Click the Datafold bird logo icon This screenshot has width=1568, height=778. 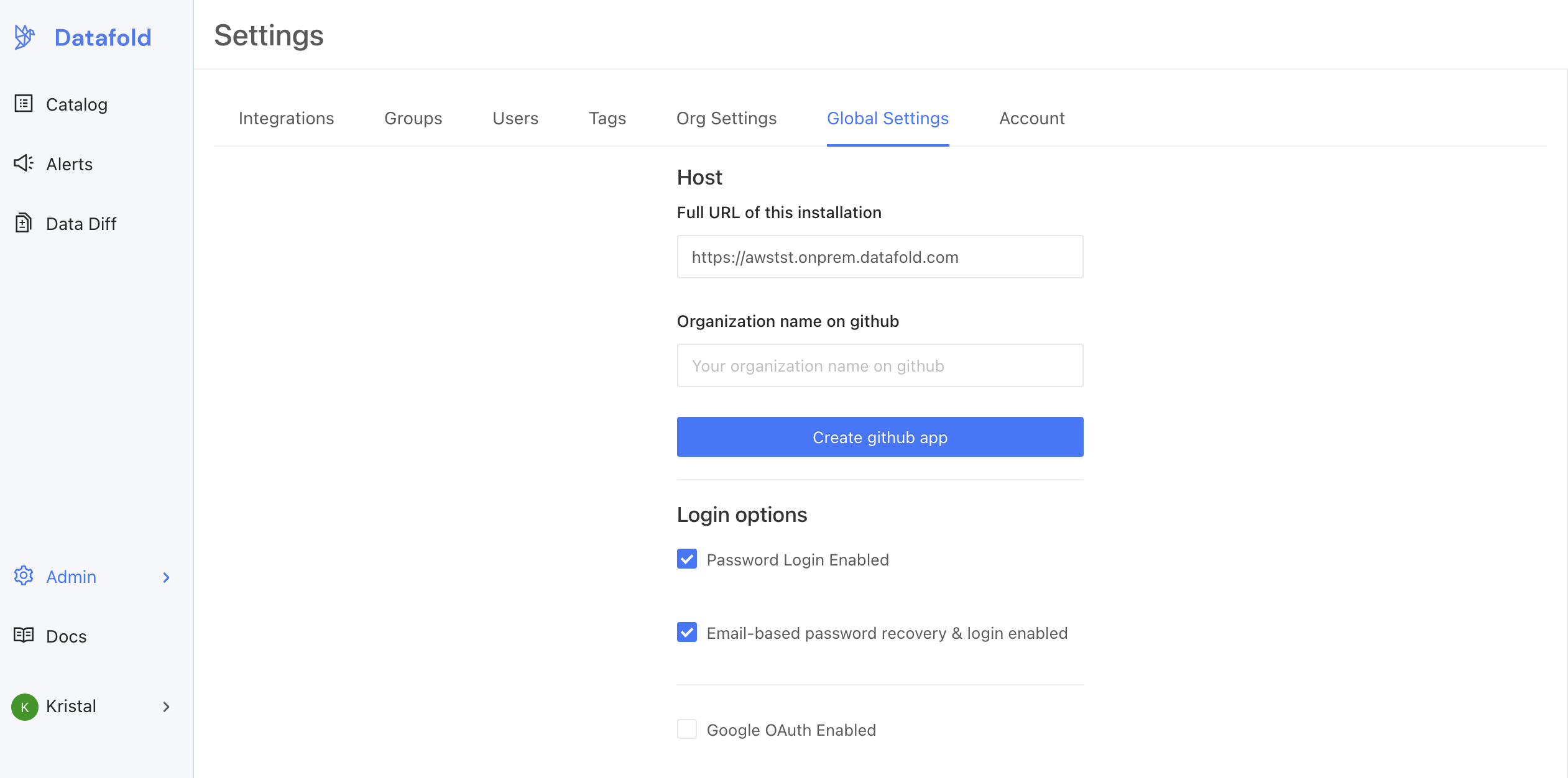point(24,37)
